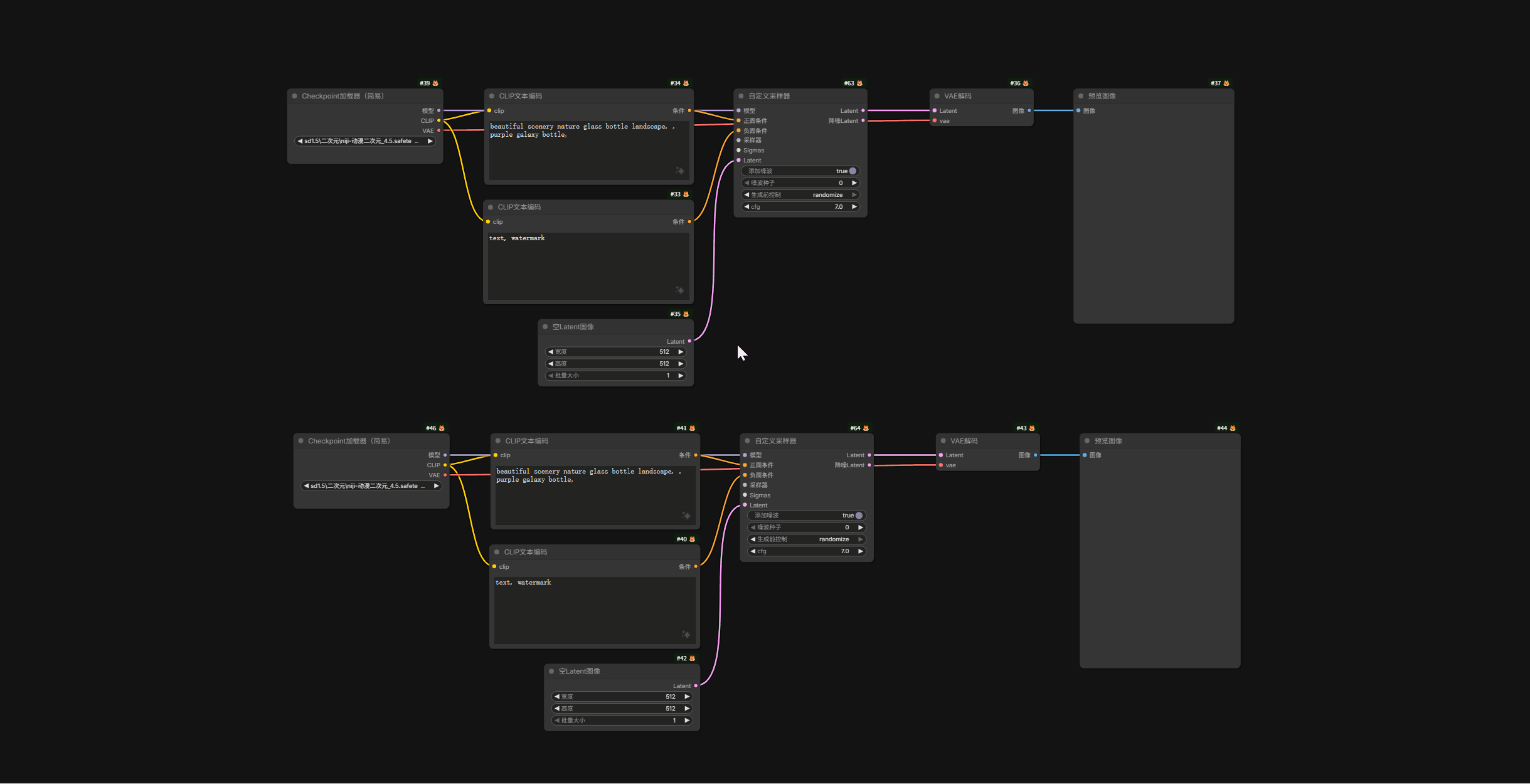The width and height of the screenshot is (1530, 784).
Task: Collapse VAE解码 node #36 via title dot
Action: click(x=937, y=96)
